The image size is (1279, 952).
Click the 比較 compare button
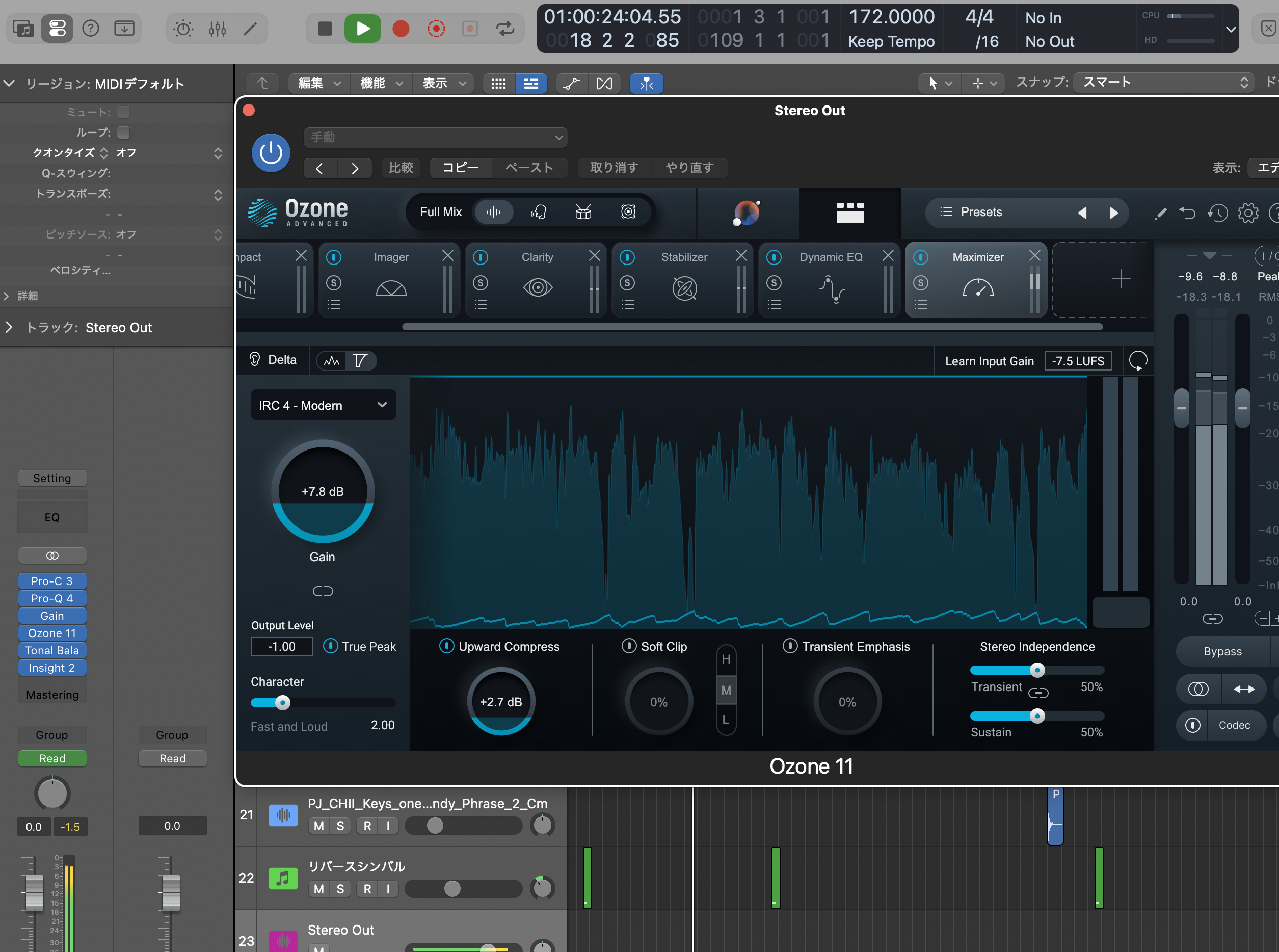[401, 168]
